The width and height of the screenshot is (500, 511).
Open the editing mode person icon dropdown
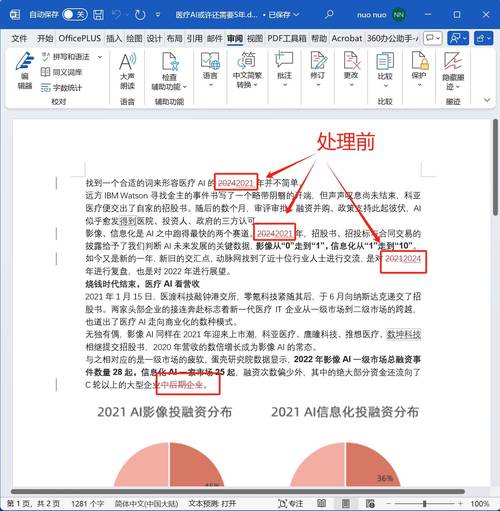coord(458,38)
